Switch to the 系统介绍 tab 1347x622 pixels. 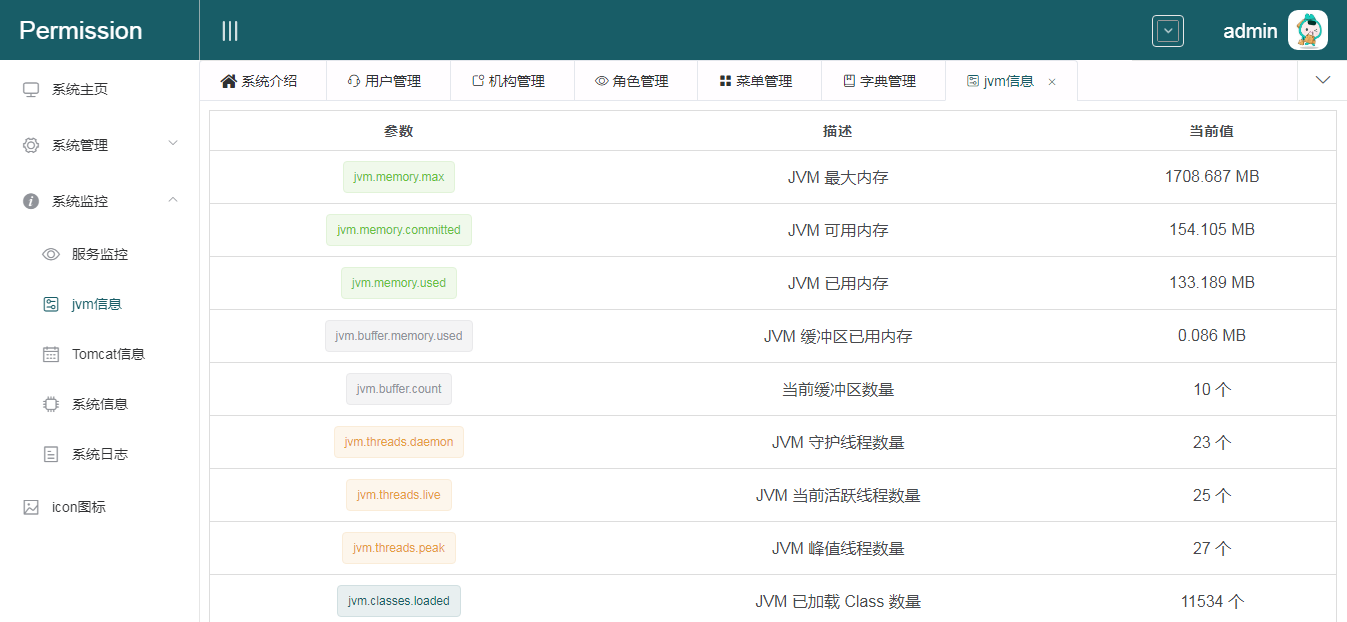tap(264, 81)
